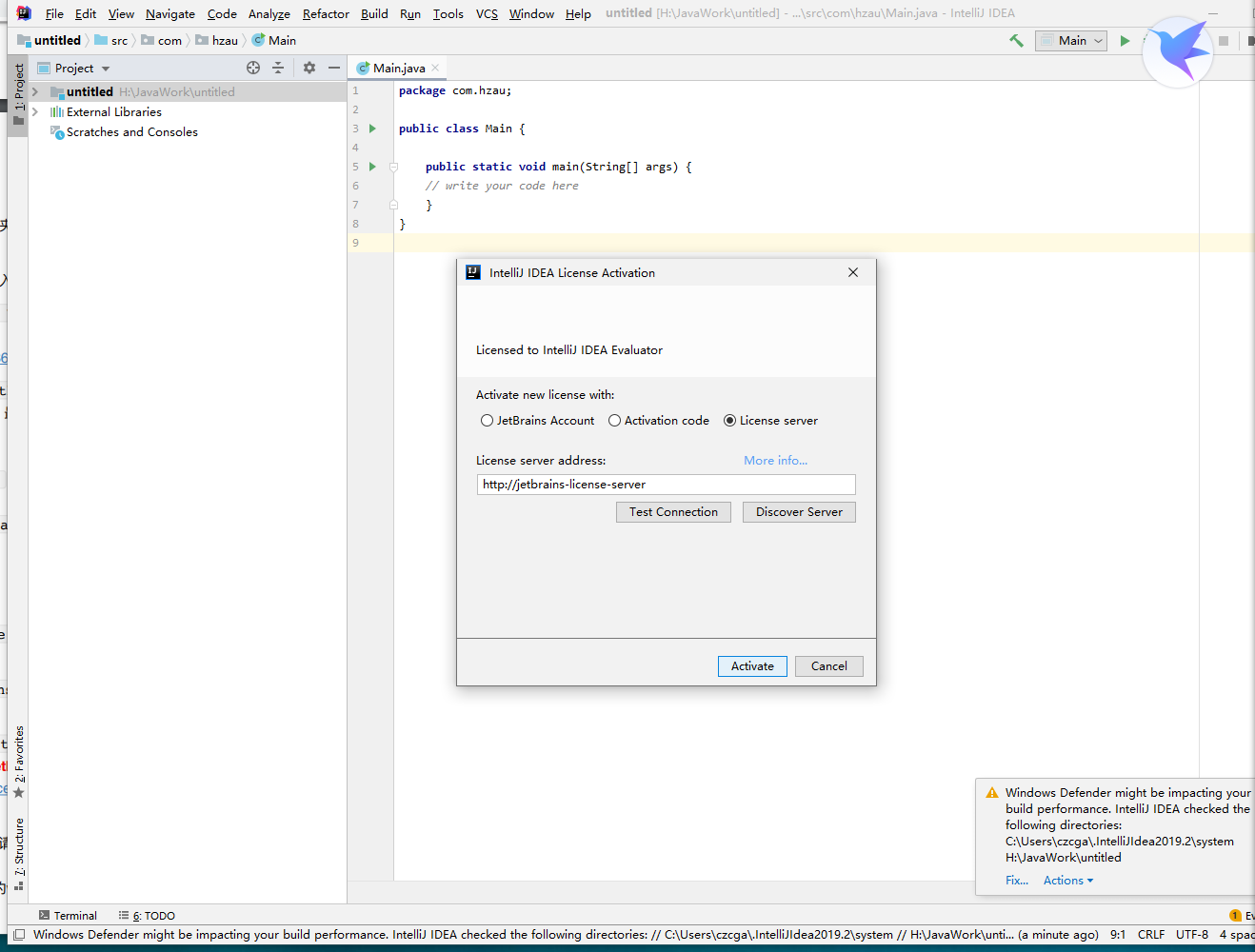Cancel the License Activation dialog
Screen dimensions: 1255x952
tap(828, 666)
